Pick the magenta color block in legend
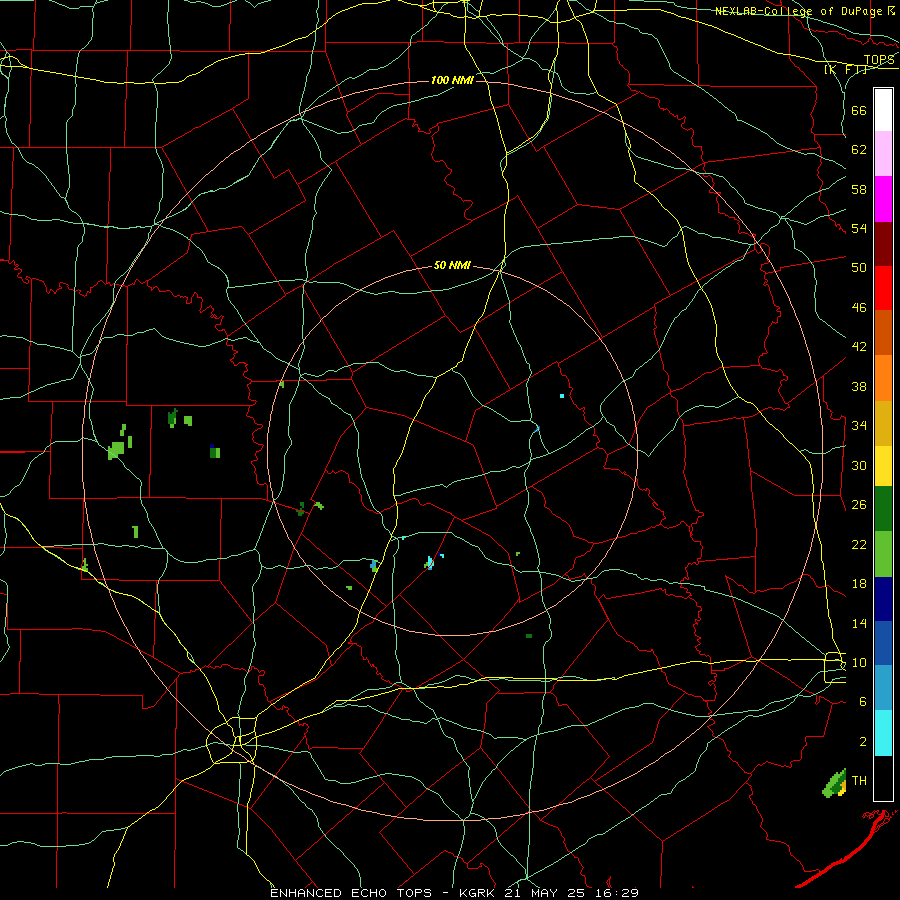 click(883, 199)
